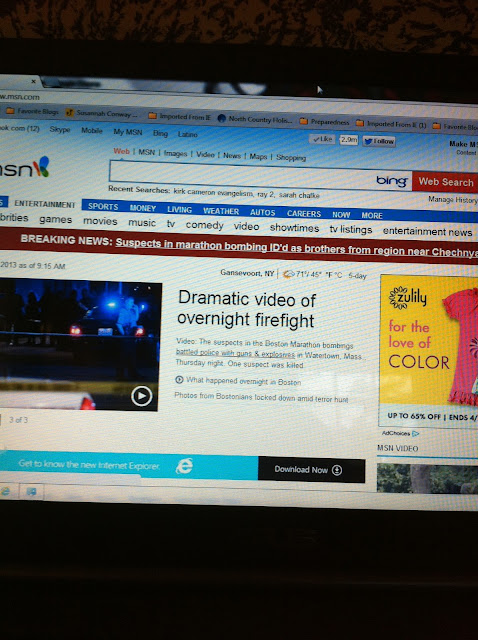Viewport: 478px width, 640px height.
Task: Open the 5-day forecast link
Action: click(x=357, y=276)
